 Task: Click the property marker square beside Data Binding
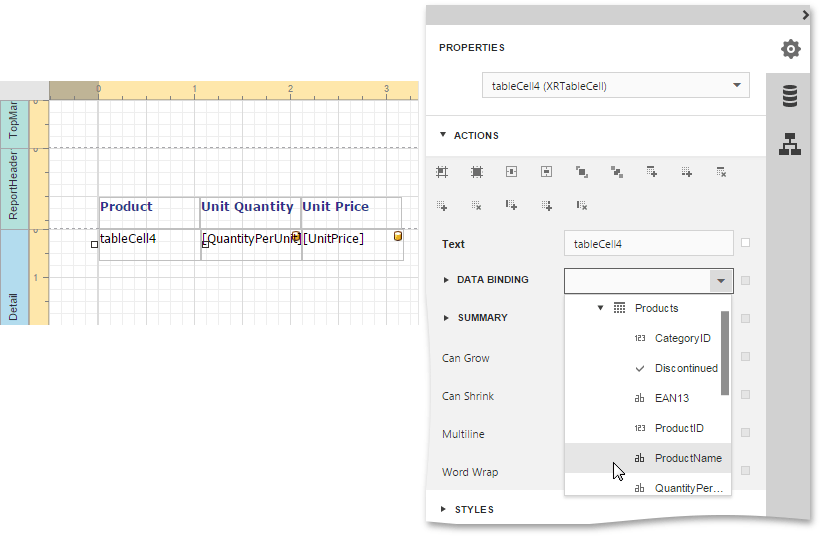coord(745,280)
